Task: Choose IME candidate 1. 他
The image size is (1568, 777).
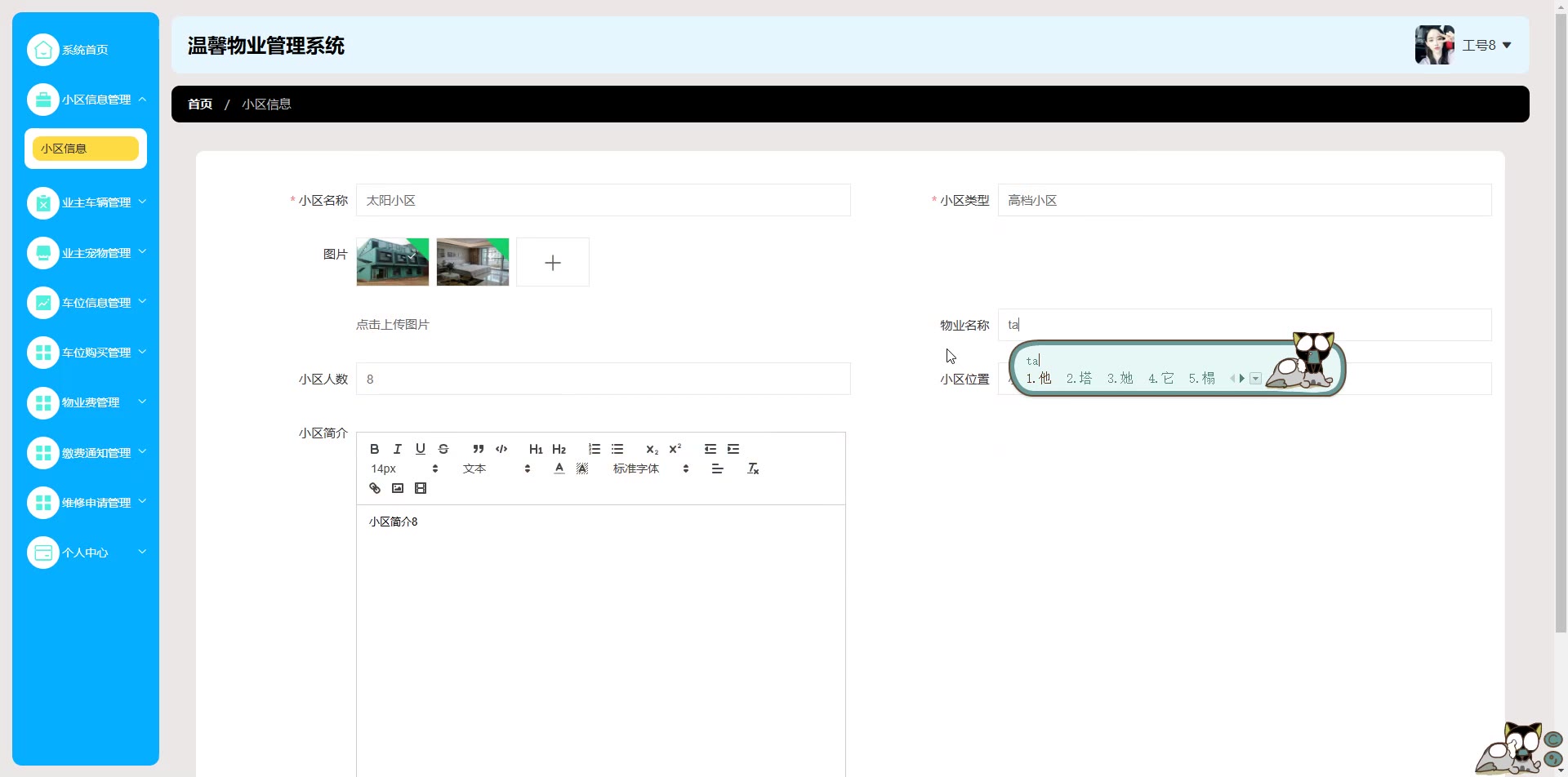Action: [x=1039, y=378]
